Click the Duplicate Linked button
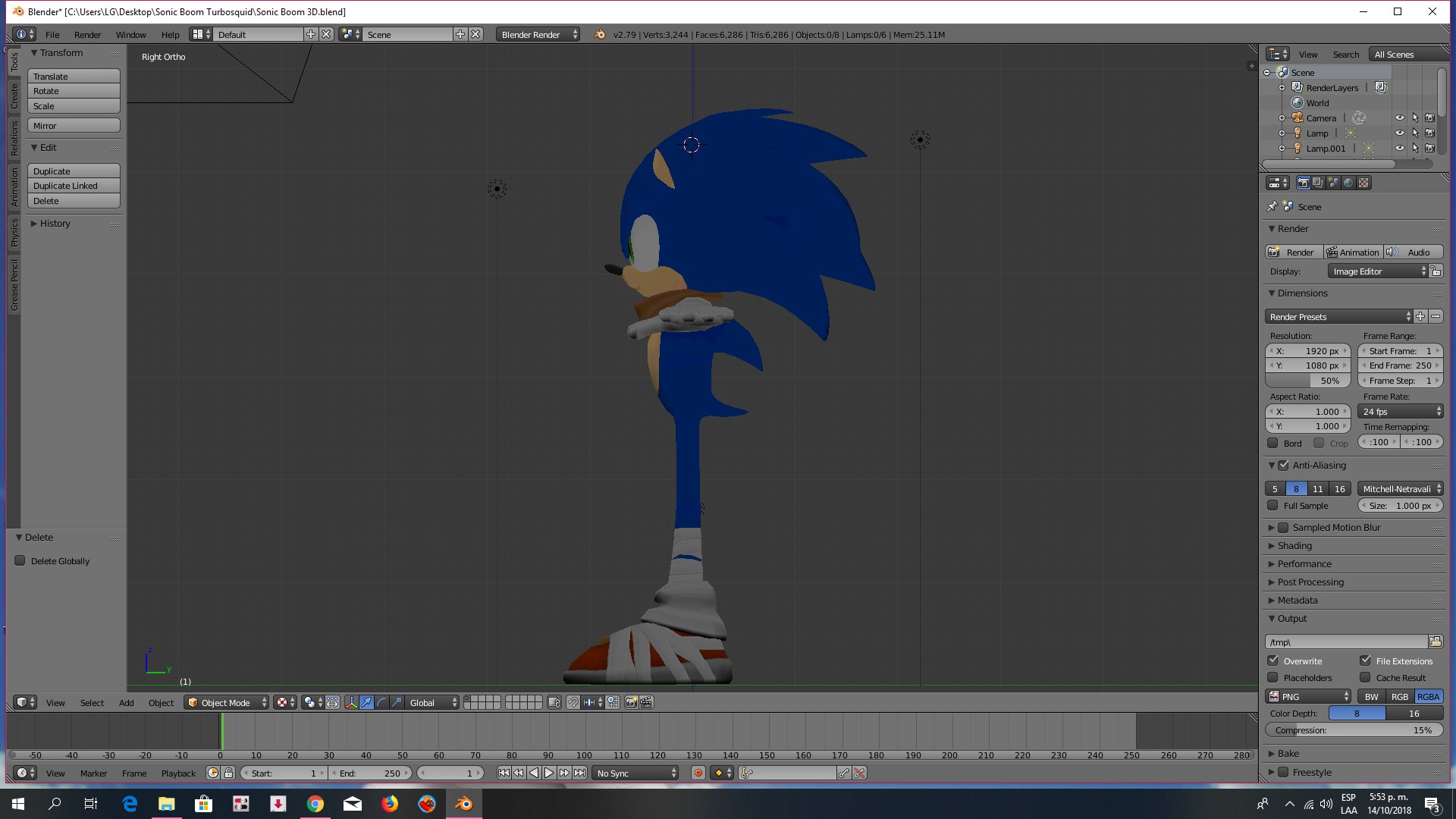1456x819 pixels. [x=74, y=185]
